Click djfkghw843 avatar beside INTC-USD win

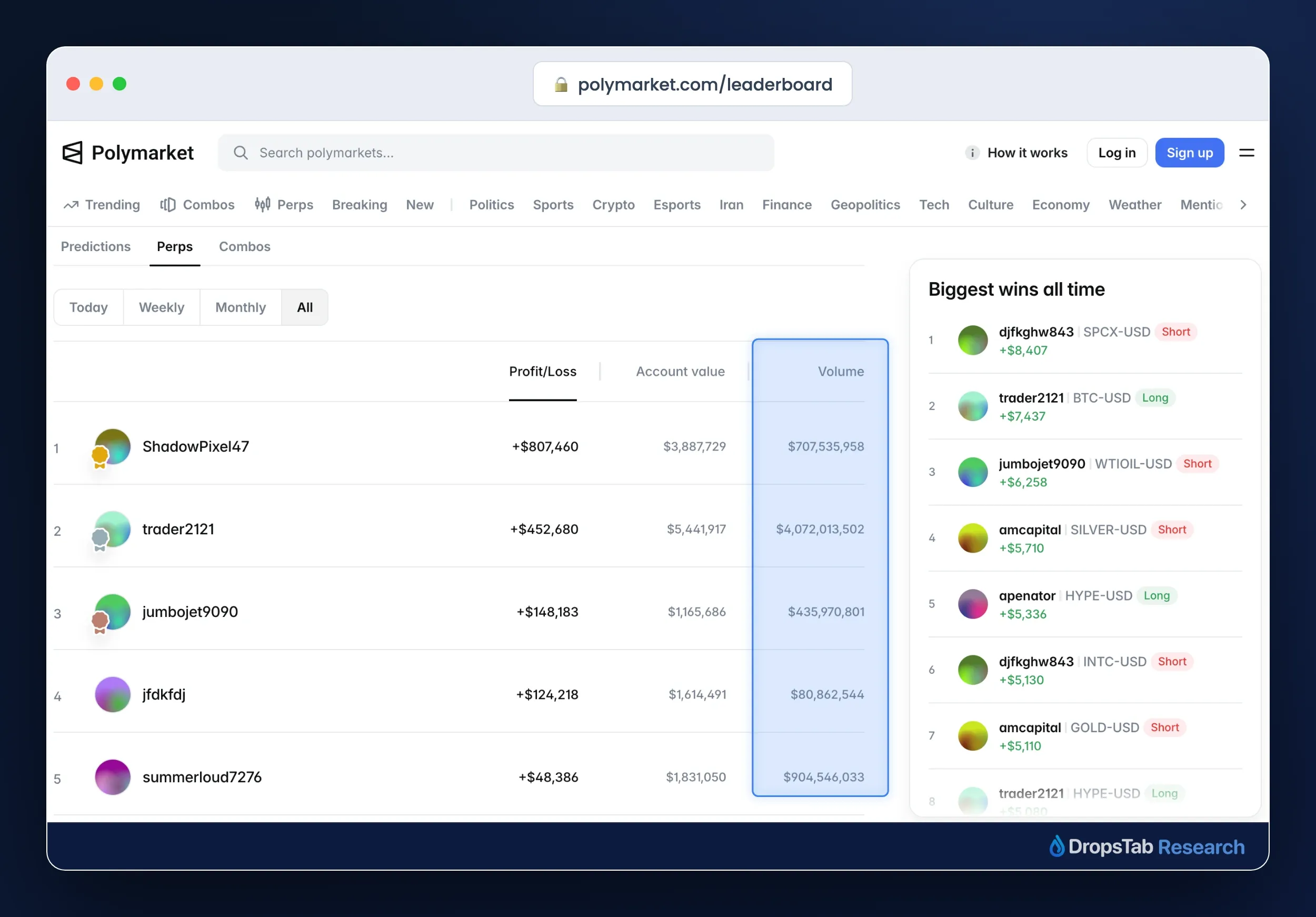pyautogui.click(x=973, y=670)
